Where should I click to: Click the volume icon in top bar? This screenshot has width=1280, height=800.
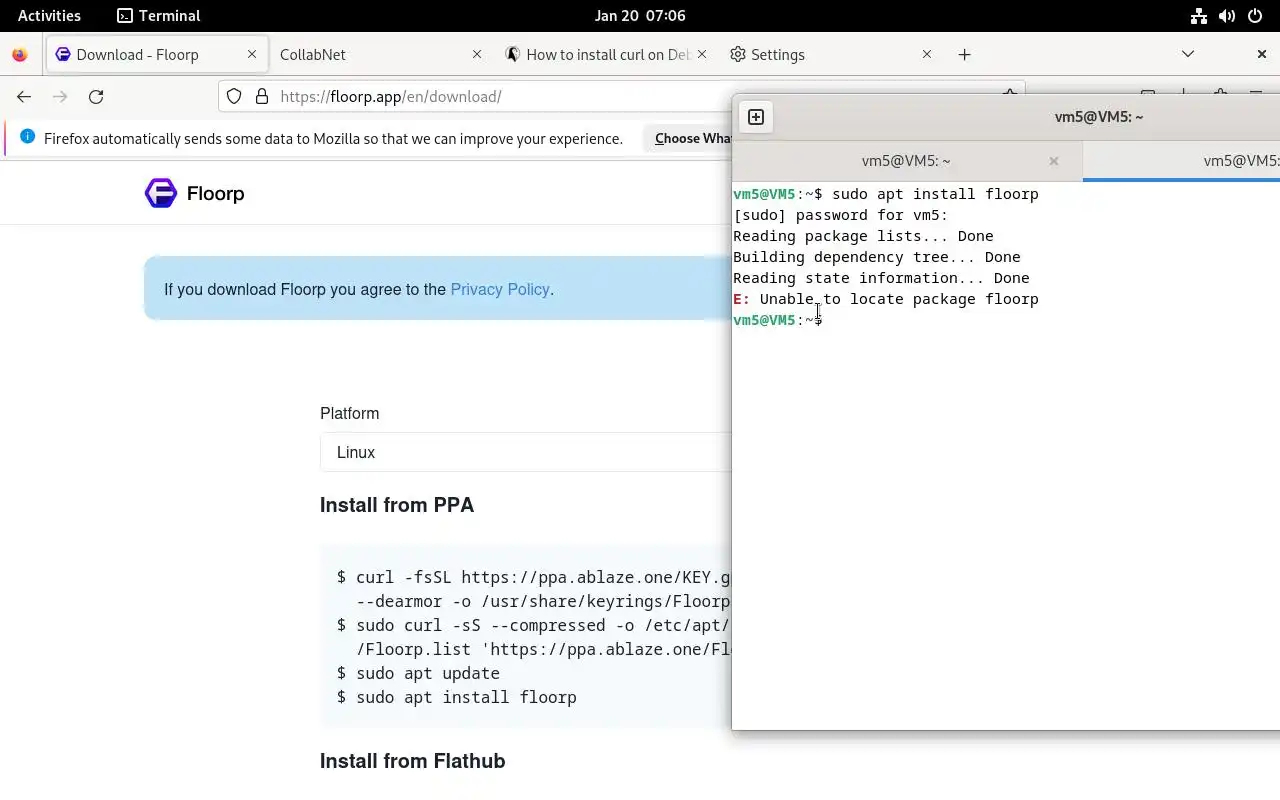tap(1226, 15)
